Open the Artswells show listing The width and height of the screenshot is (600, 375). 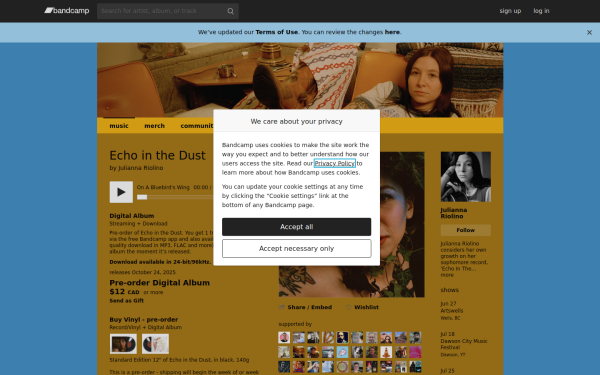[x=452, y=311]
